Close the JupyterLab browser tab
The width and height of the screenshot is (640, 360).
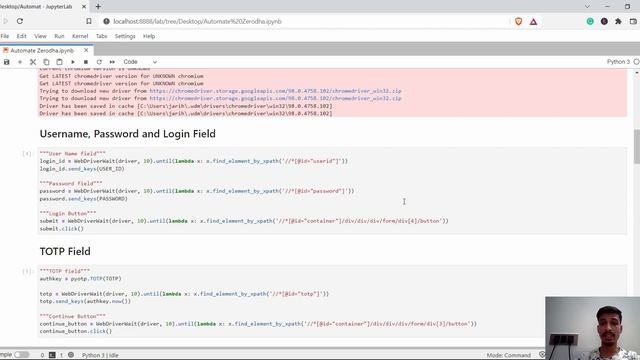[x=84, y=7]
